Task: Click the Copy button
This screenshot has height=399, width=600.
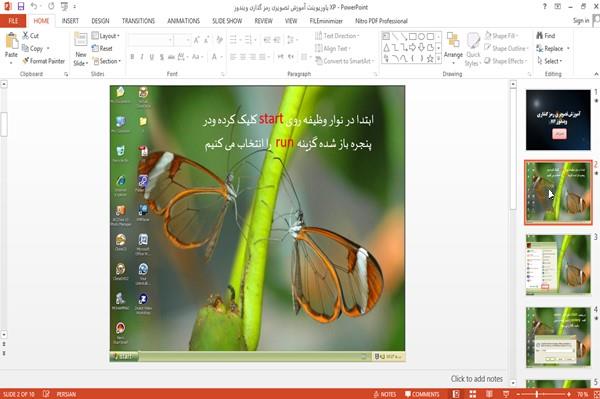Action: click(33, 49)
